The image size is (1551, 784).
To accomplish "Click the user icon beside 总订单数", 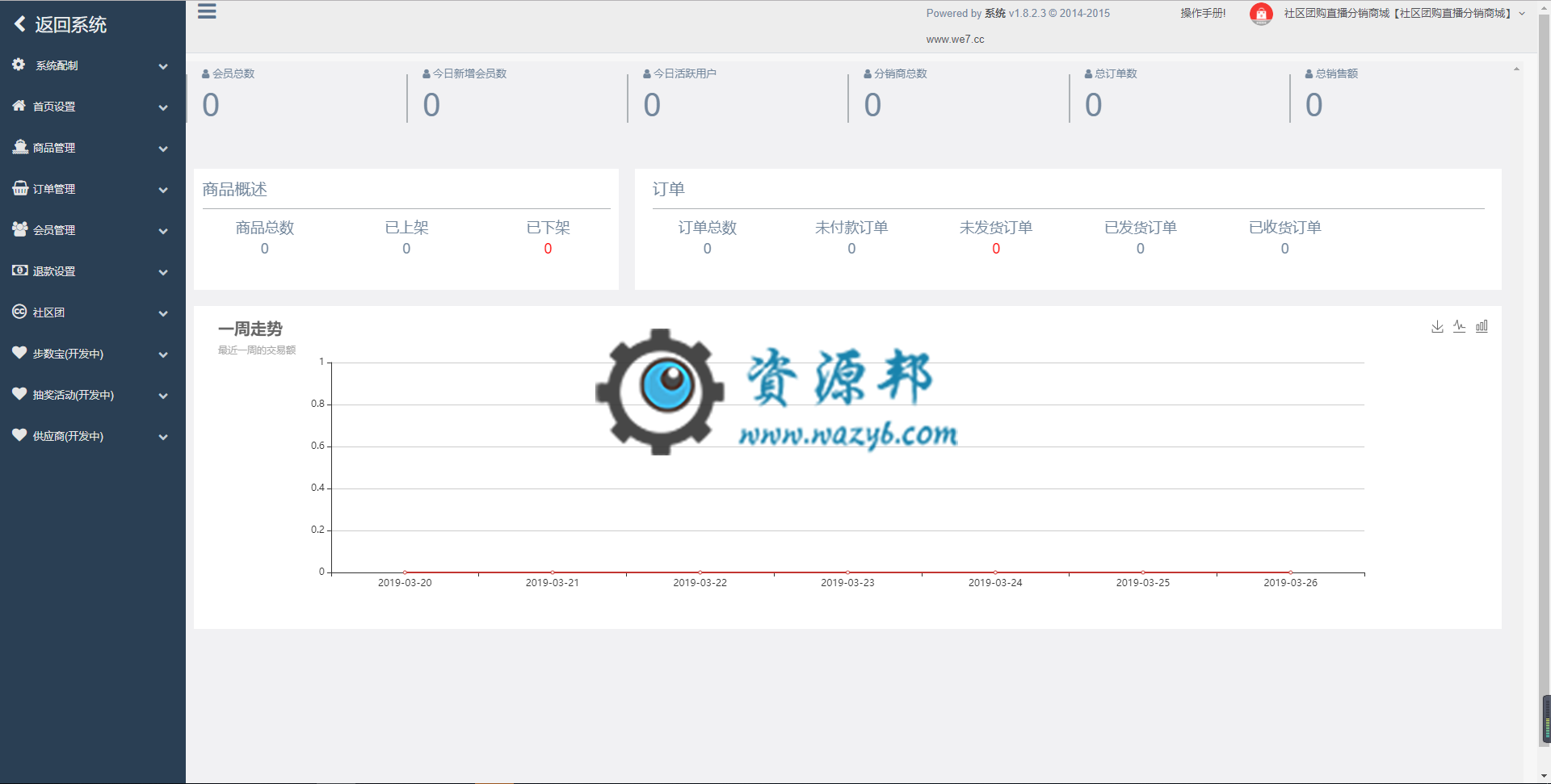I will point(1088,73).
